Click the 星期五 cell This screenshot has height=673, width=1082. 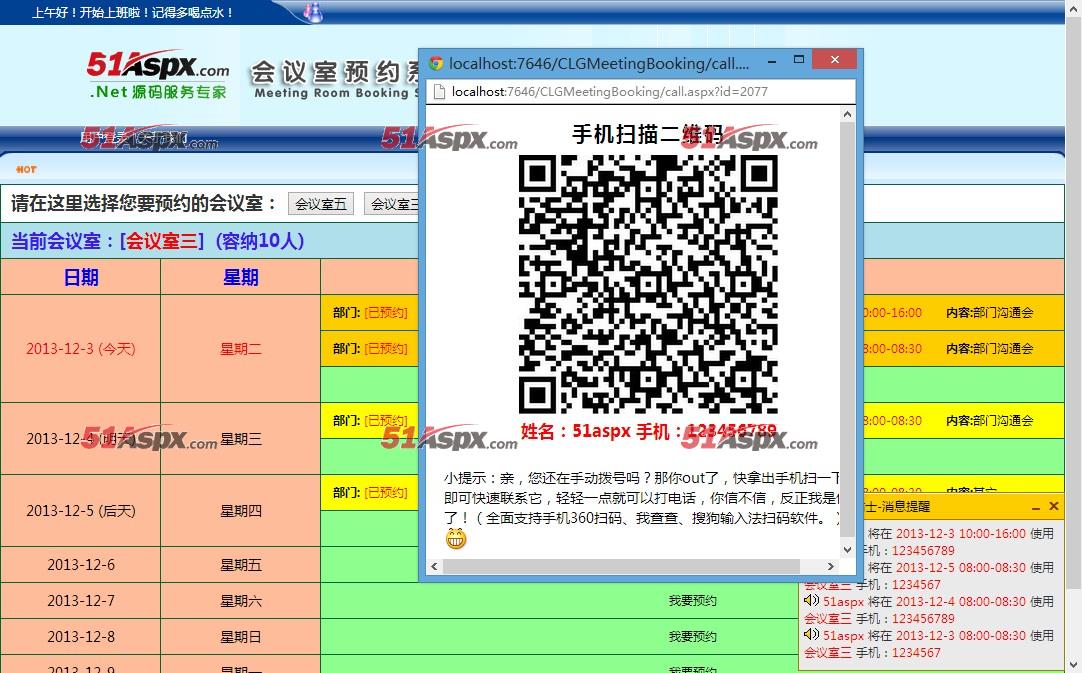point(240,565)
